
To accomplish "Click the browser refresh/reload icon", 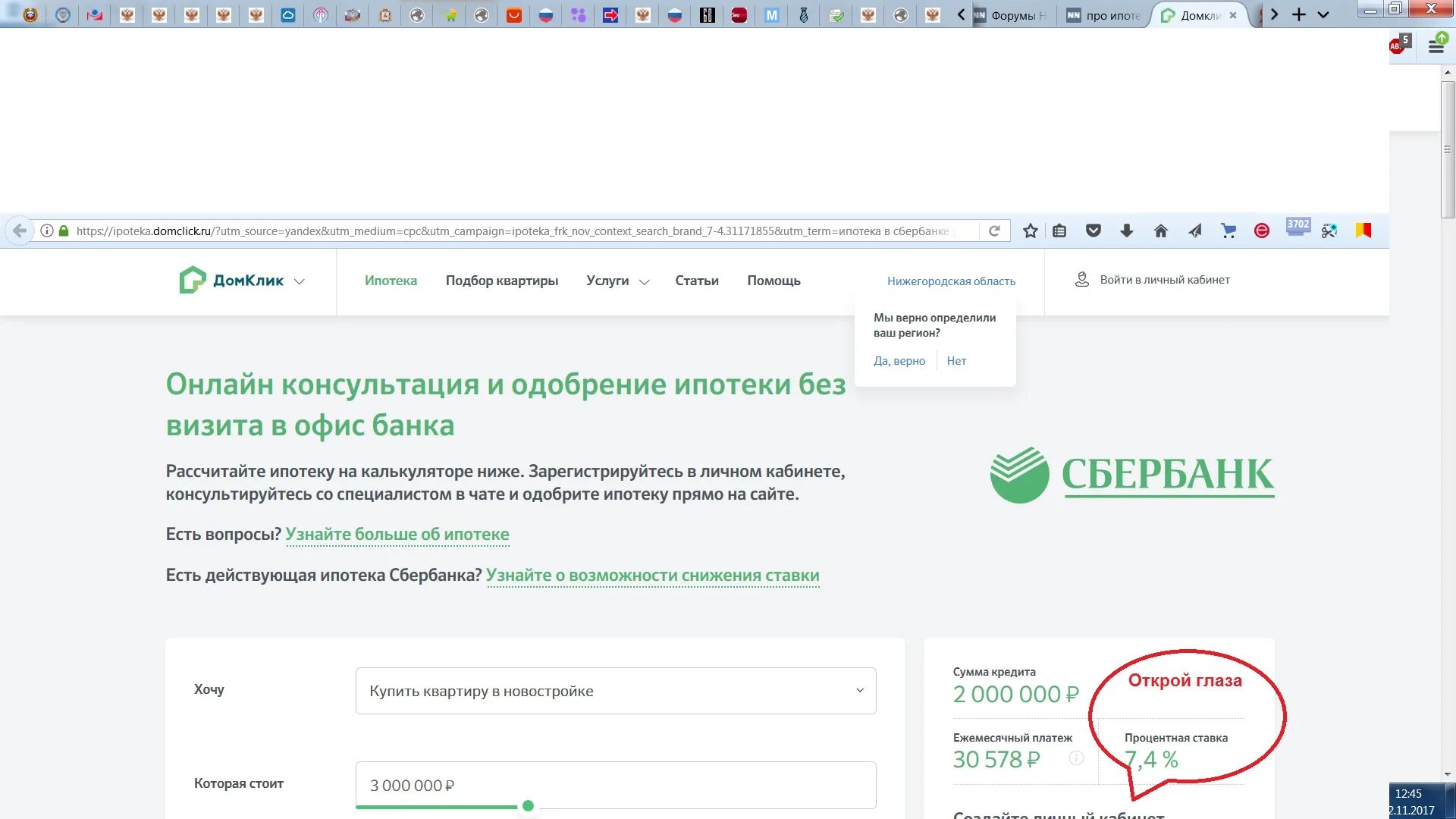I will click(994, 231).
